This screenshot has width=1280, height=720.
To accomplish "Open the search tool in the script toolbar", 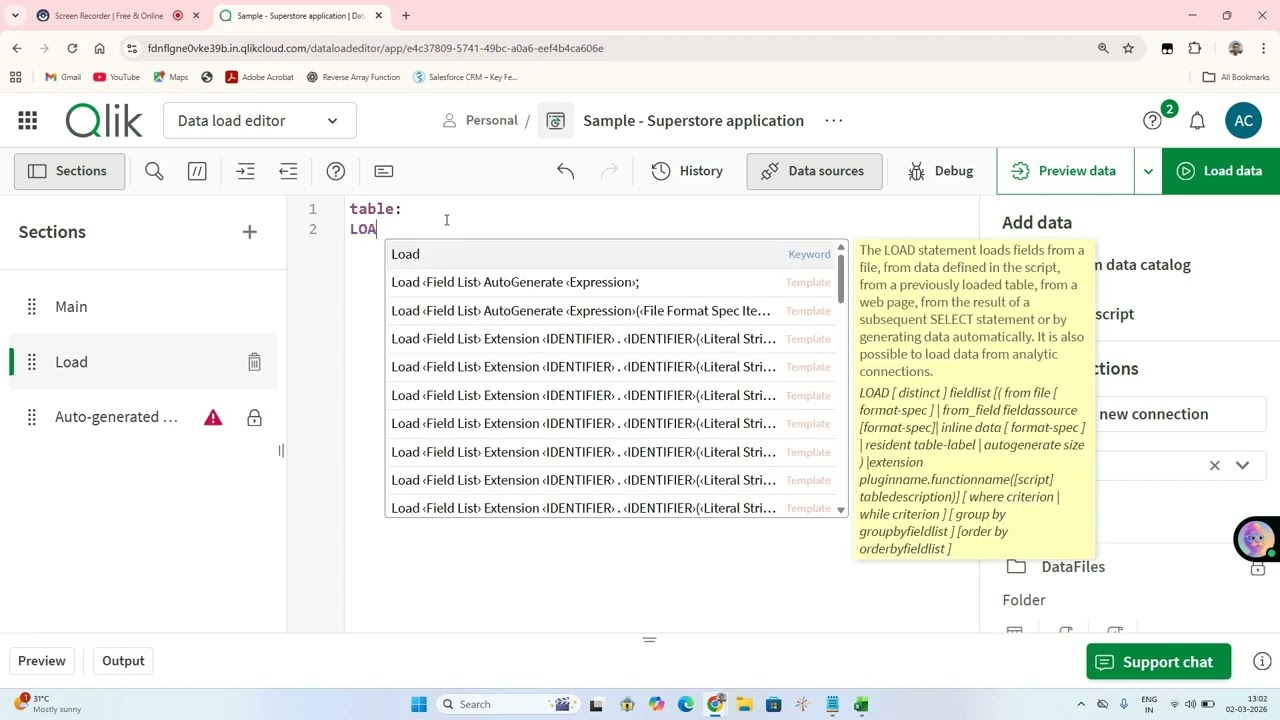I will click(154, 171).
